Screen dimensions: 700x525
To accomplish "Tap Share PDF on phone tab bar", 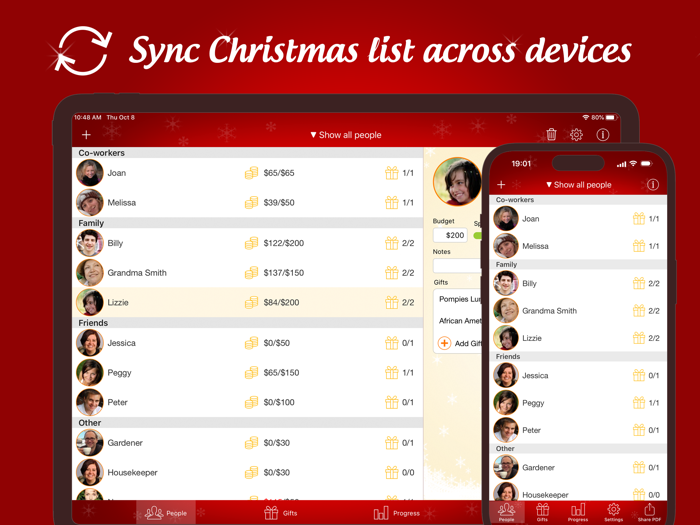I will coord(649,512).
